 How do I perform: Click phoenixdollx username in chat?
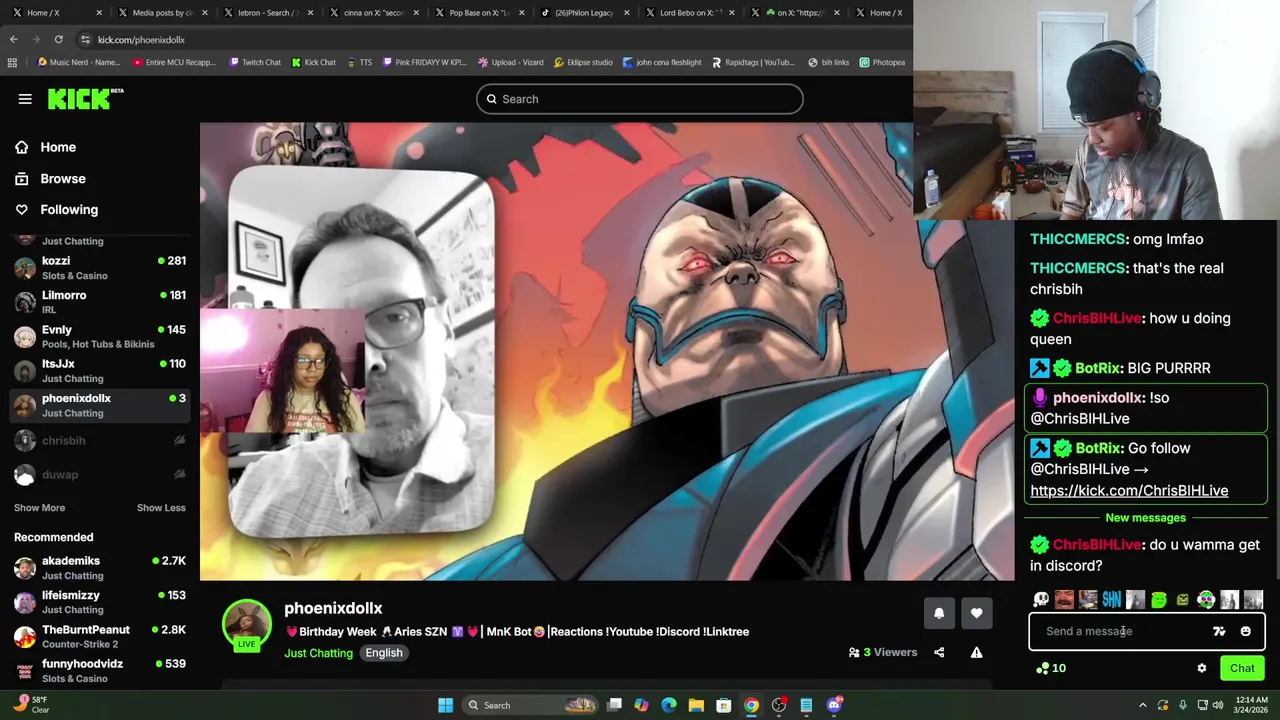pyautogui.click(x=1097, y=398)
